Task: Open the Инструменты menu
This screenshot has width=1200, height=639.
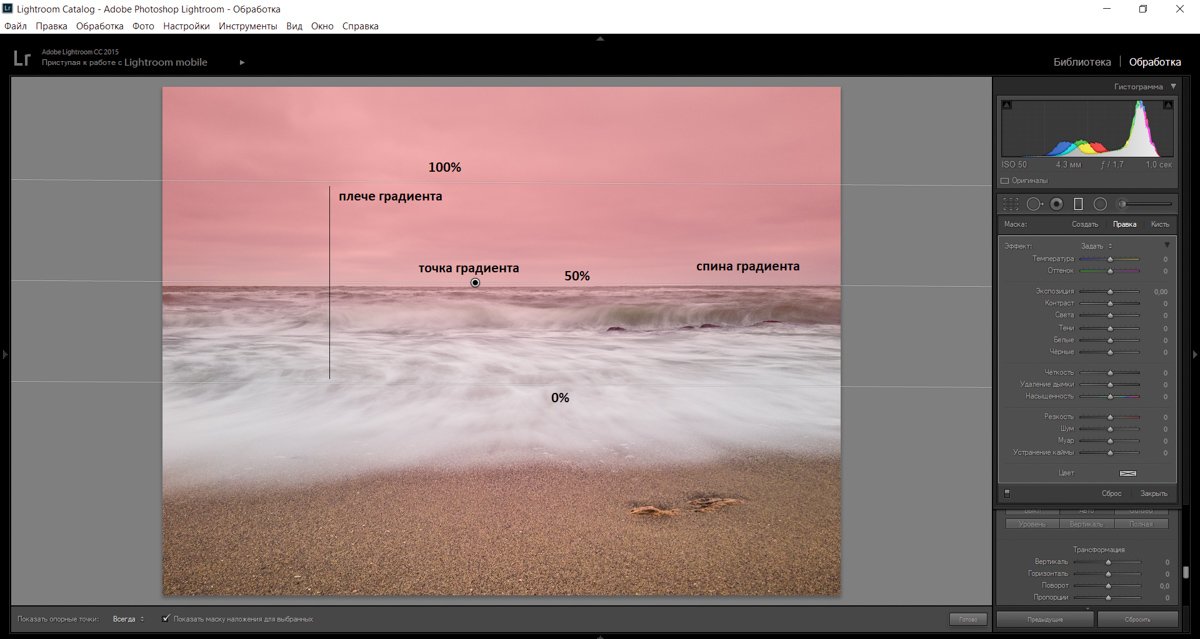Action: tap(248, 26)
